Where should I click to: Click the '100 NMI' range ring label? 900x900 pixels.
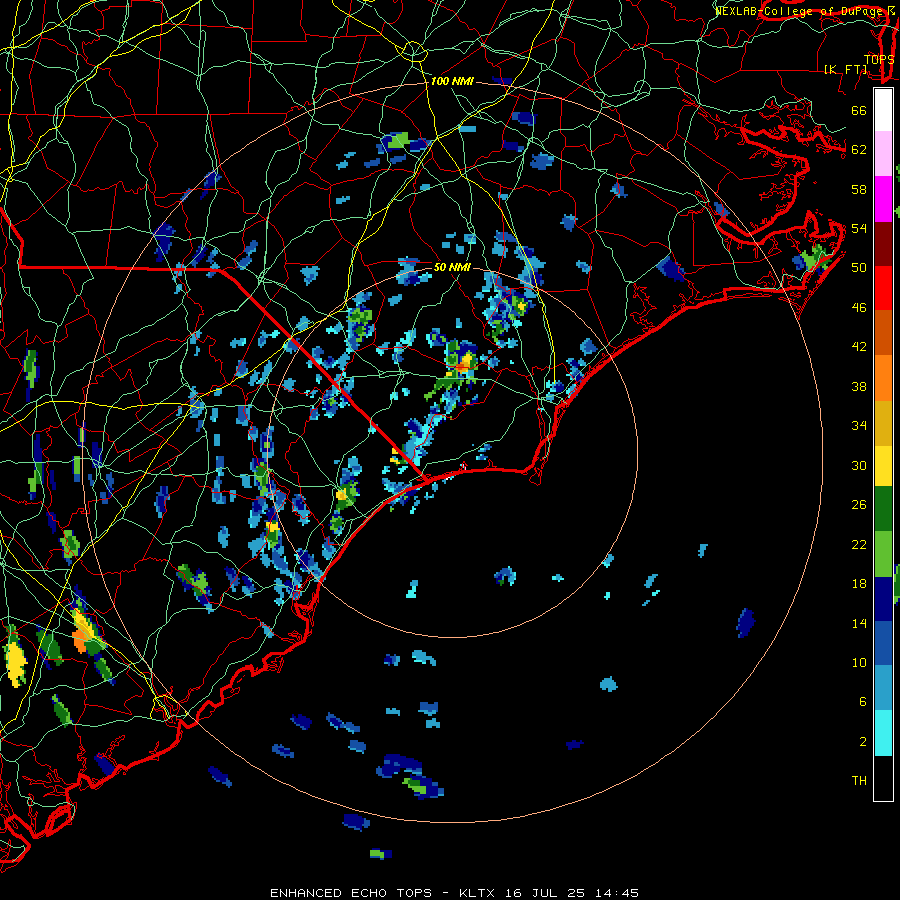[x=452, y=82]
